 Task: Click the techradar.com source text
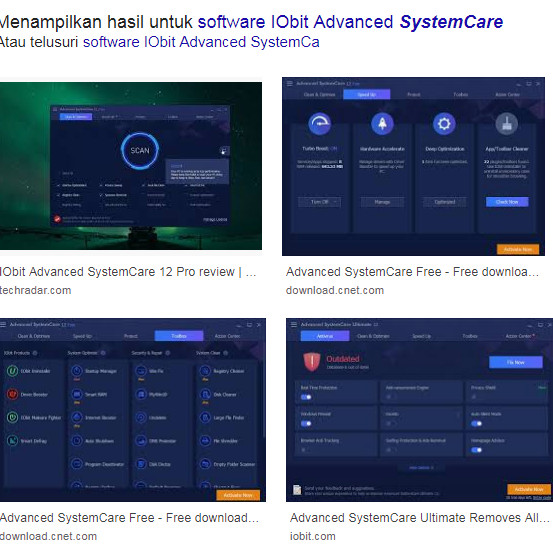coord(36,290)
